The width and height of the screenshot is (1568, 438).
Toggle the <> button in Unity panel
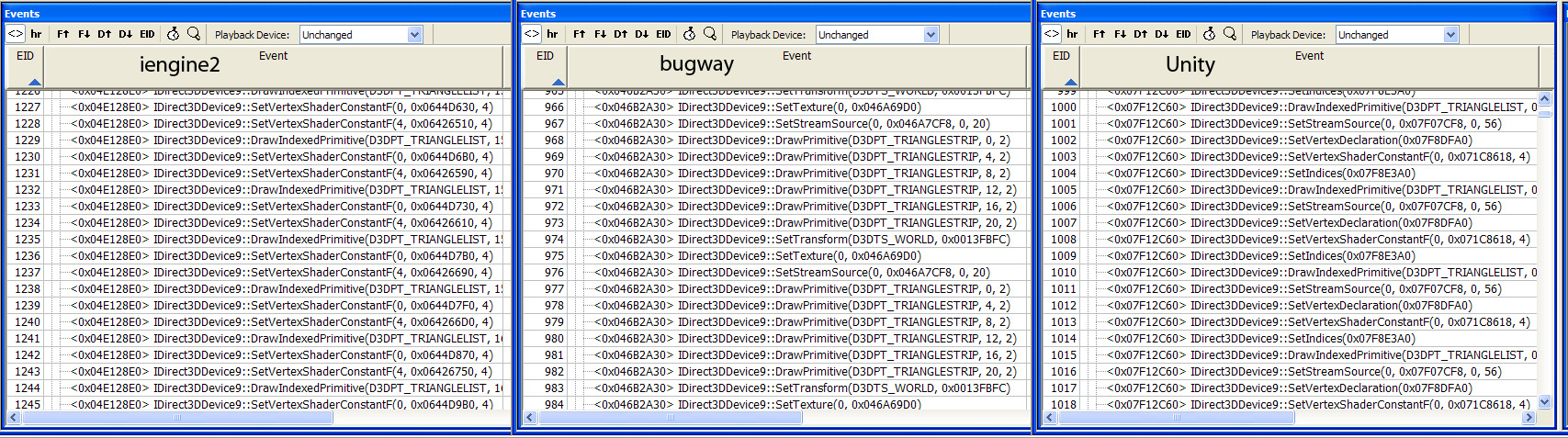(x=1052, y=34)
